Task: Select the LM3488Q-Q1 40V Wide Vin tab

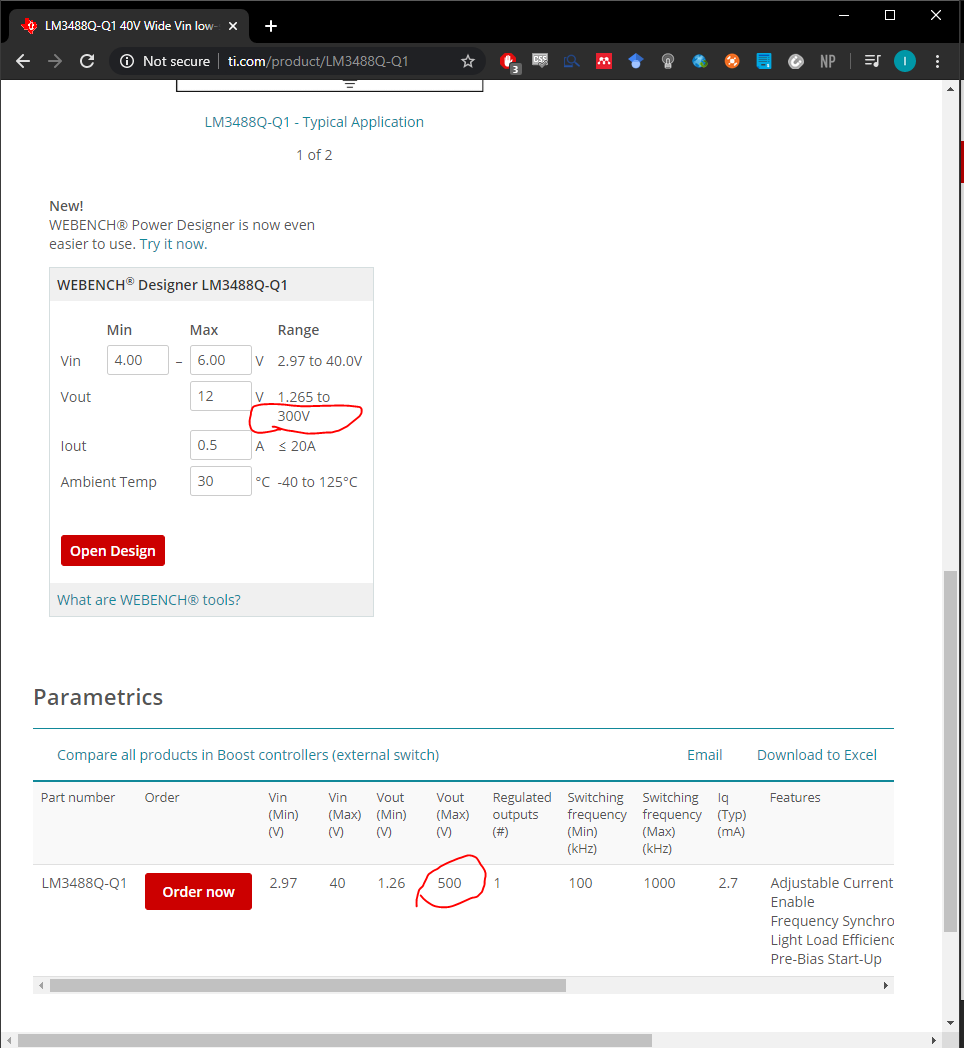Action: (x=129, y=26)
